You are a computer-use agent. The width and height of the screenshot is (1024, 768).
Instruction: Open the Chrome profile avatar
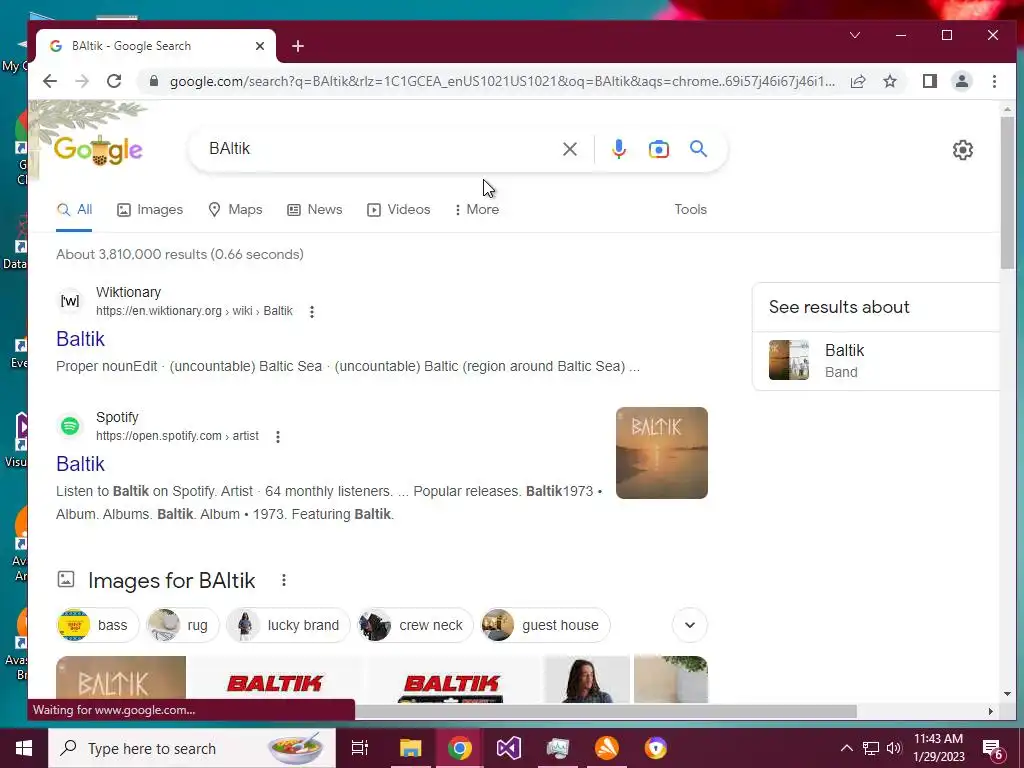point(961,81)
